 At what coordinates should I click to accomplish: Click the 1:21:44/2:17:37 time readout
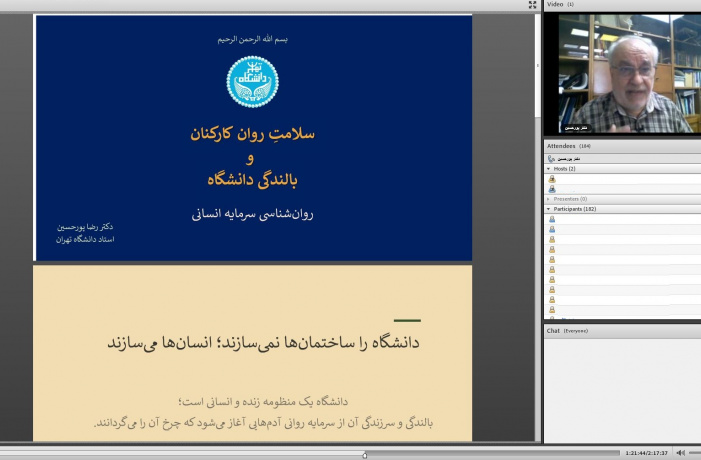646,453
